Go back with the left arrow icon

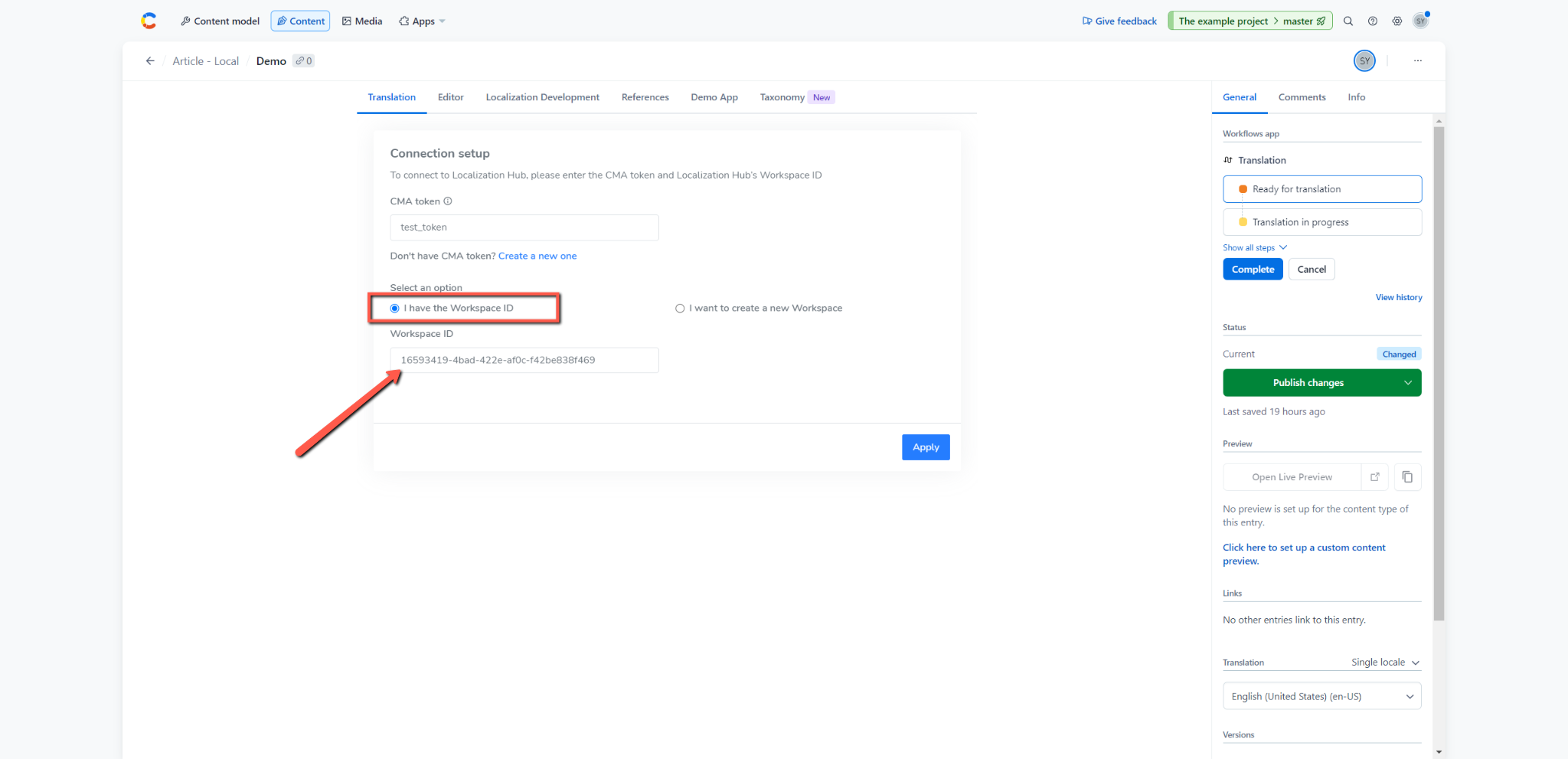pyautogui.click(x=150, y=61)
